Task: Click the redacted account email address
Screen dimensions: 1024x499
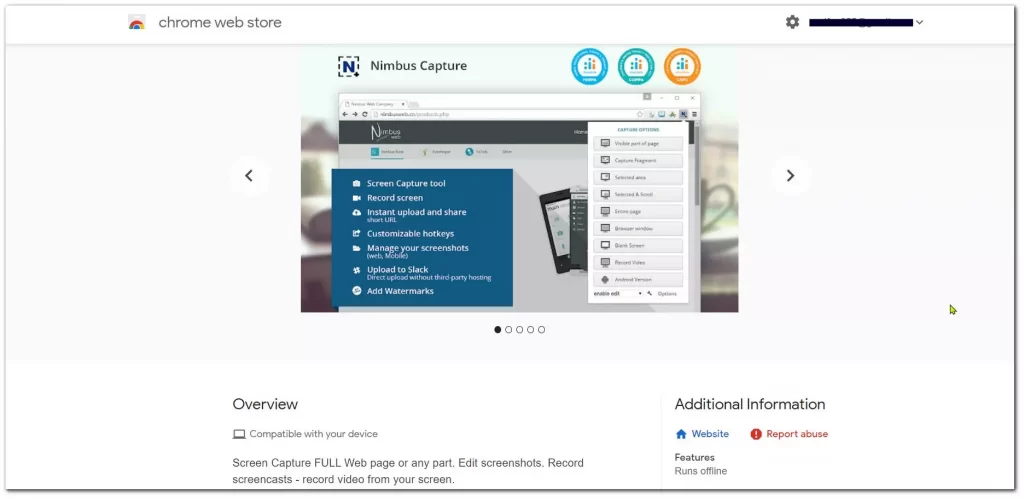Action: pyautogui.click(x=860, y=22)
